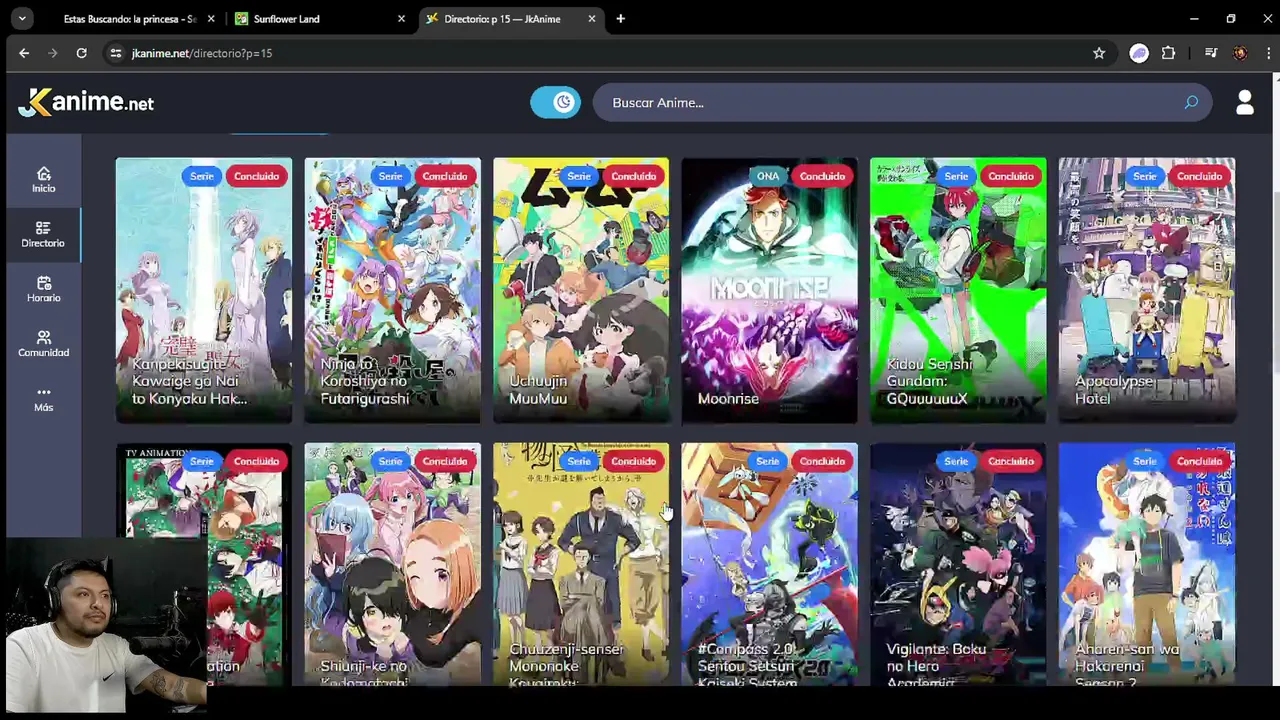The height and width of the screenshot is (720, 1280).
Task: Open Directorio in the sidebar
Action: [43, 234]
